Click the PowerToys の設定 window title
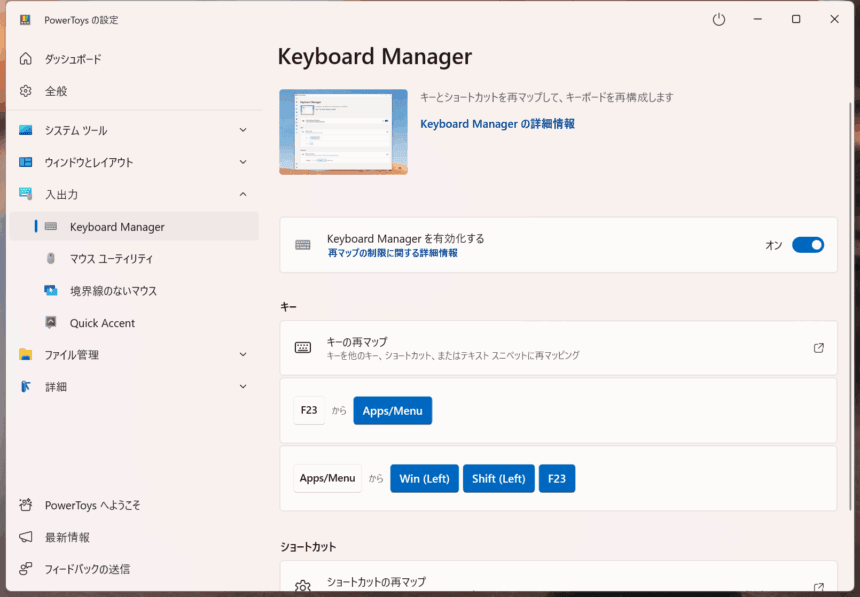Image resolution: width=860 pixels, height=597 pixels. (81, 20)
